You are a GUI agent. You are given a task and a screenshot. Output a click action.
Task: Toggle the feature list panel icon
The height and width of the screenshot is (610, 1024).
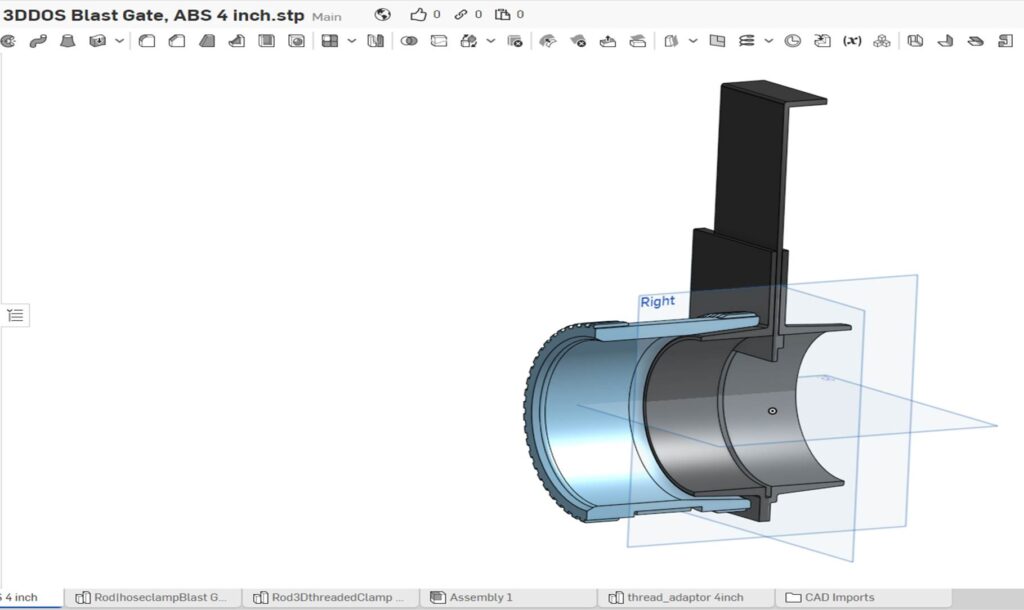(x=15, y=315)
